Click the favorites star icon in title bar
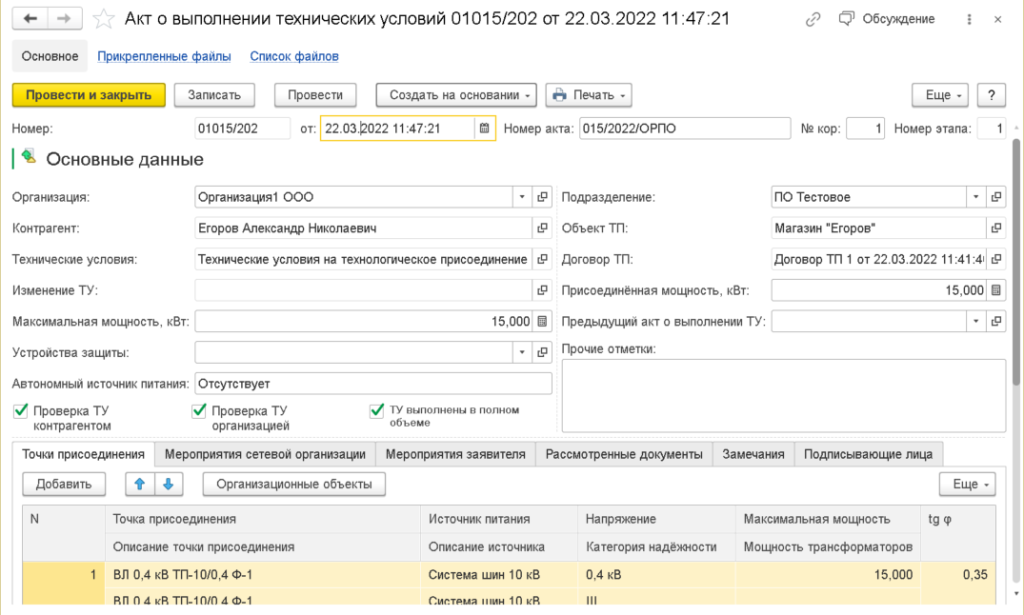The image size is (1024, 615). 103,19
